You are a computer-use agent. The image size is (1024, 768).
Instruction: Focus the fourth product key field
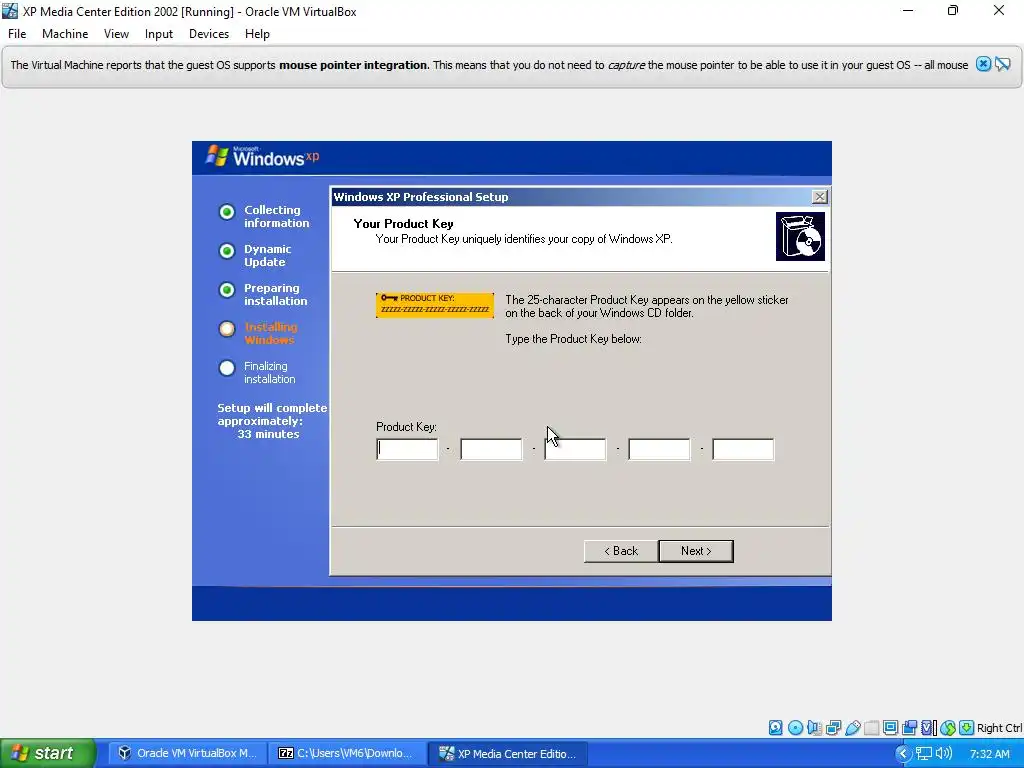pyautogui.click(x=659, y=449)
